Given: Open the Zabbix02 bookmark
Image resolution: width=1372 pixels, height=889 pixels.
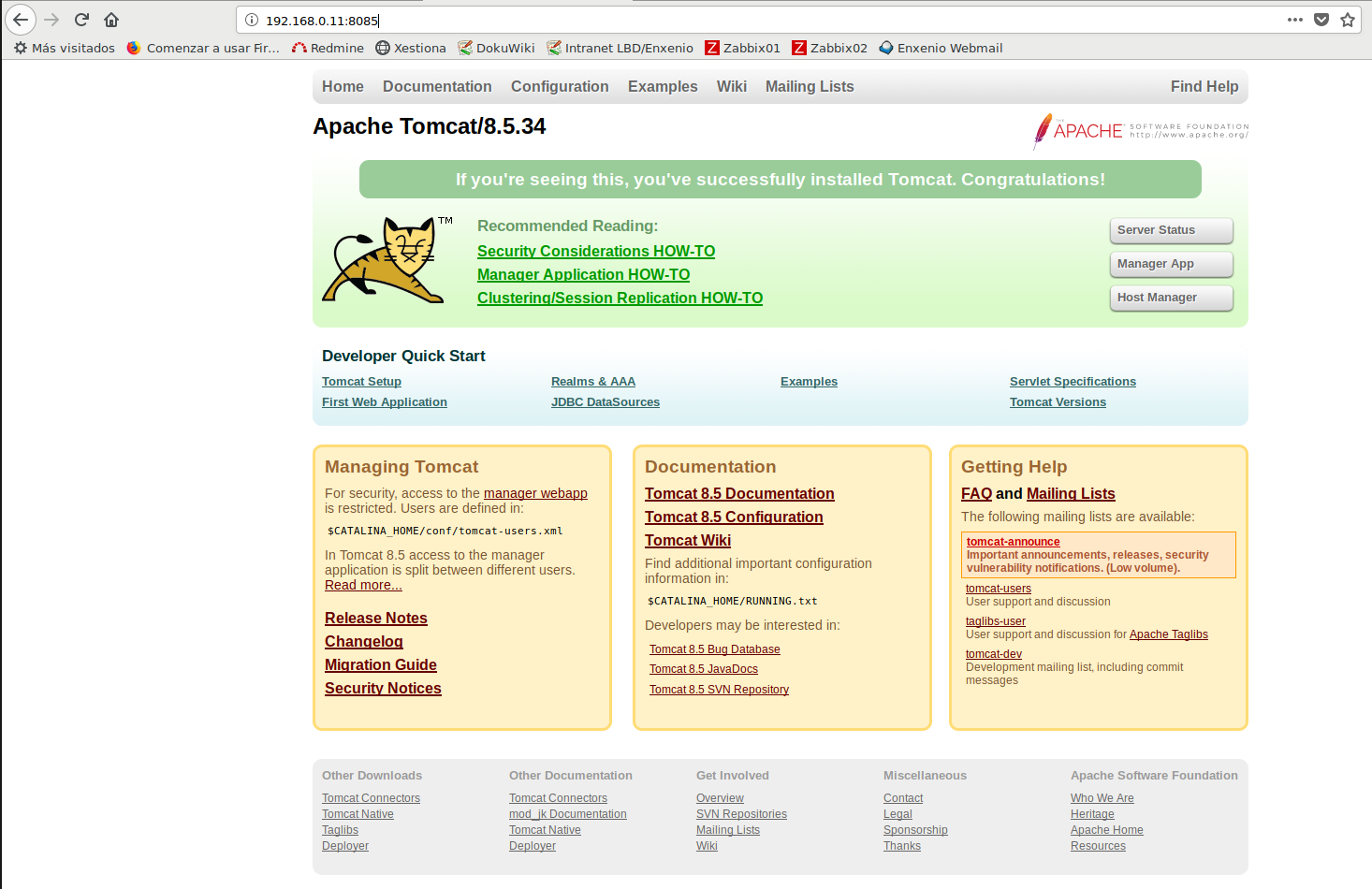Looking at the screenshot, I should (829, 48).
